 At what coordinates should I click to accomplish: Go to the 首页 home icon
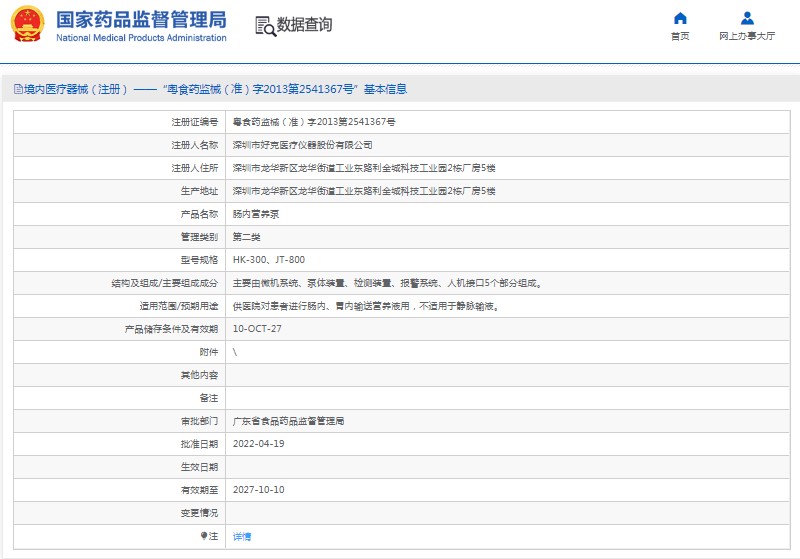point(680,18)
